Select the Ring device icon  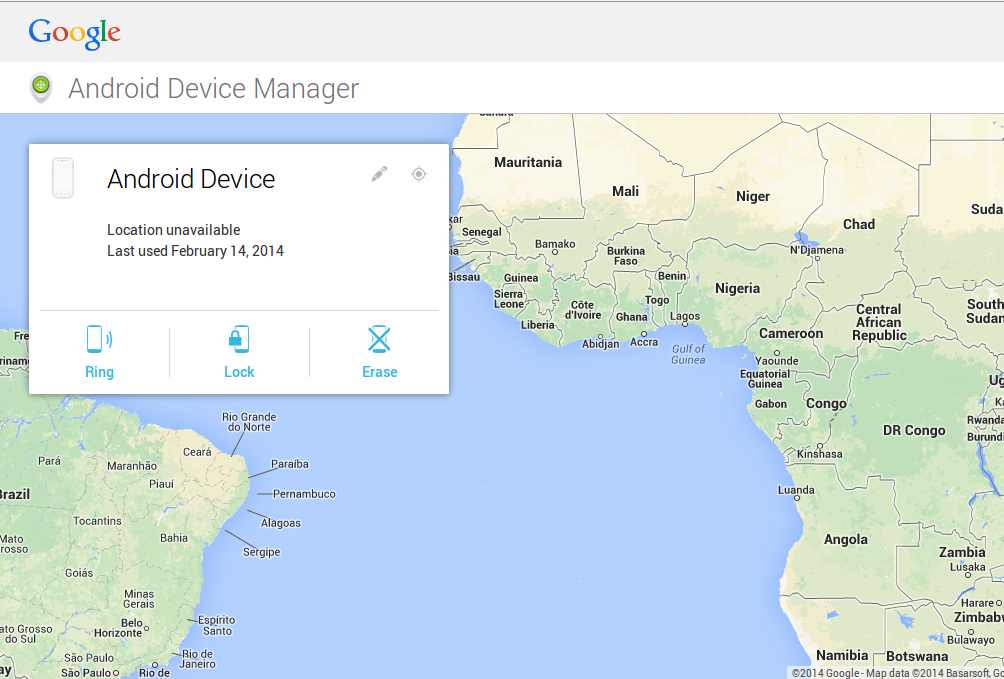pyautogui.click(x=99, y=340)
